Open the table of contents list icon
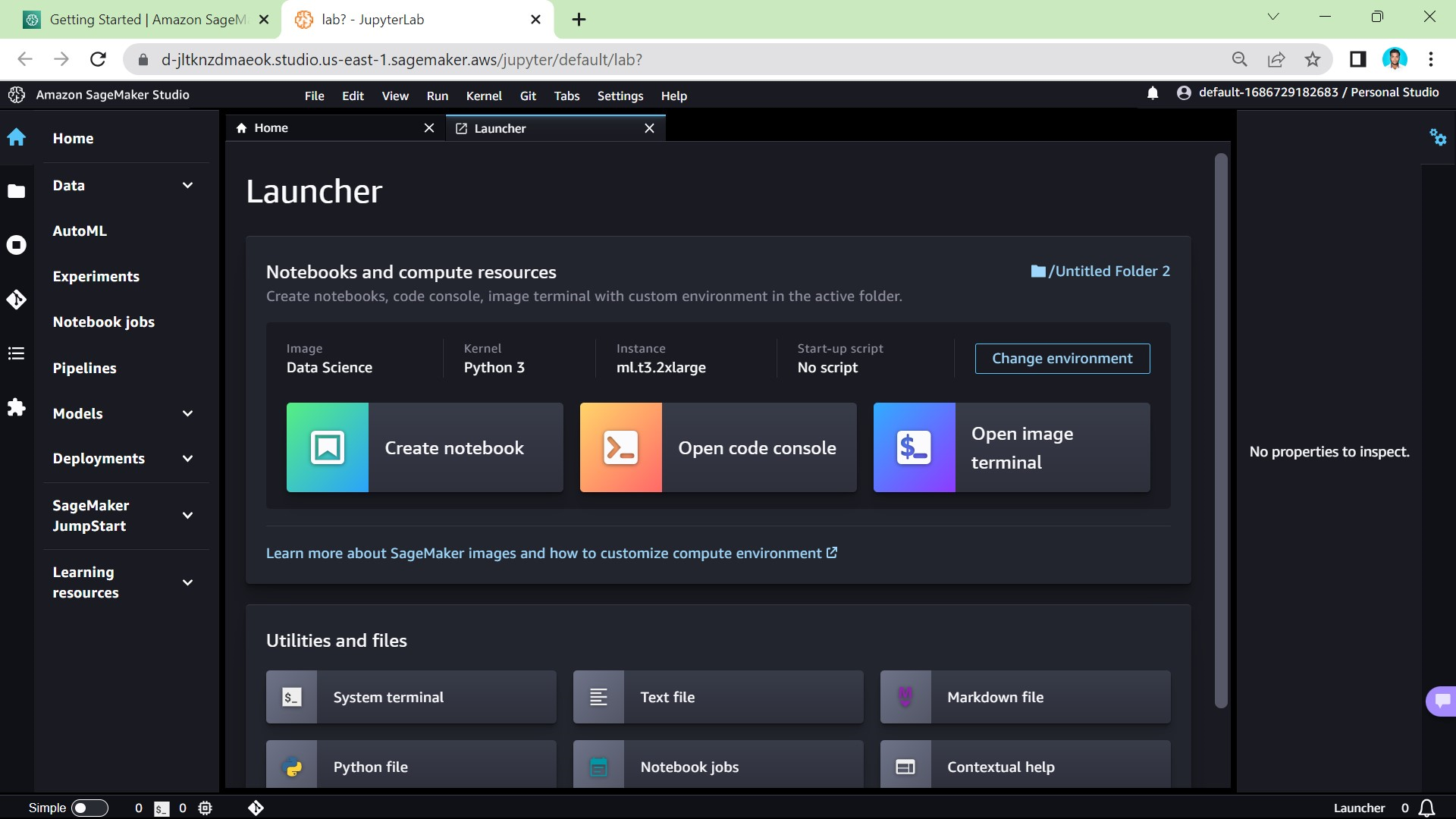This screenshot has height=819, width=1456. click(16, 353)
